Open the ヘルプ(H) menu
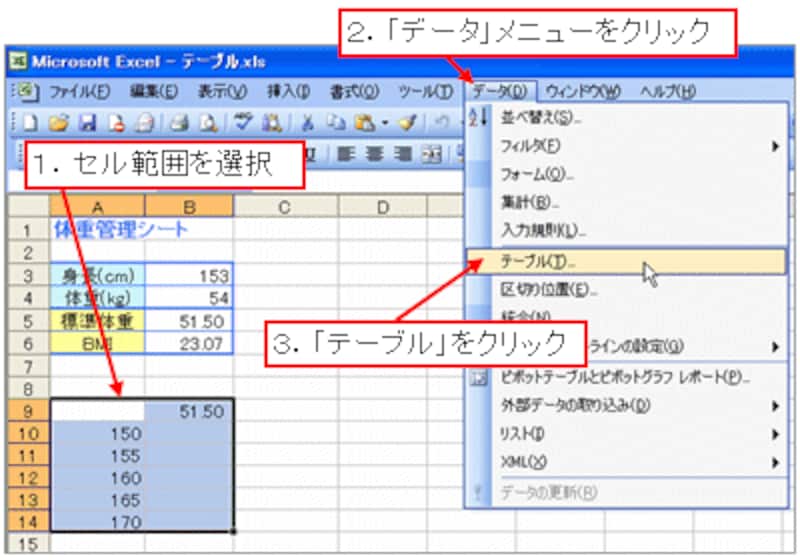Image resolution: width=800 pixels, height=560 pixels. 668,92
